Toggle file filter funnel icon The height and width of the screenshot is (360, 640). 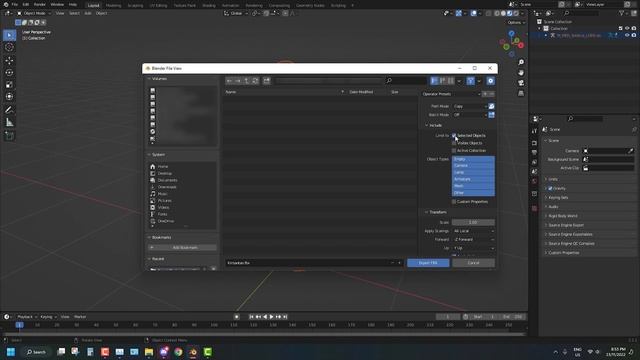click(x=471, y=81)
